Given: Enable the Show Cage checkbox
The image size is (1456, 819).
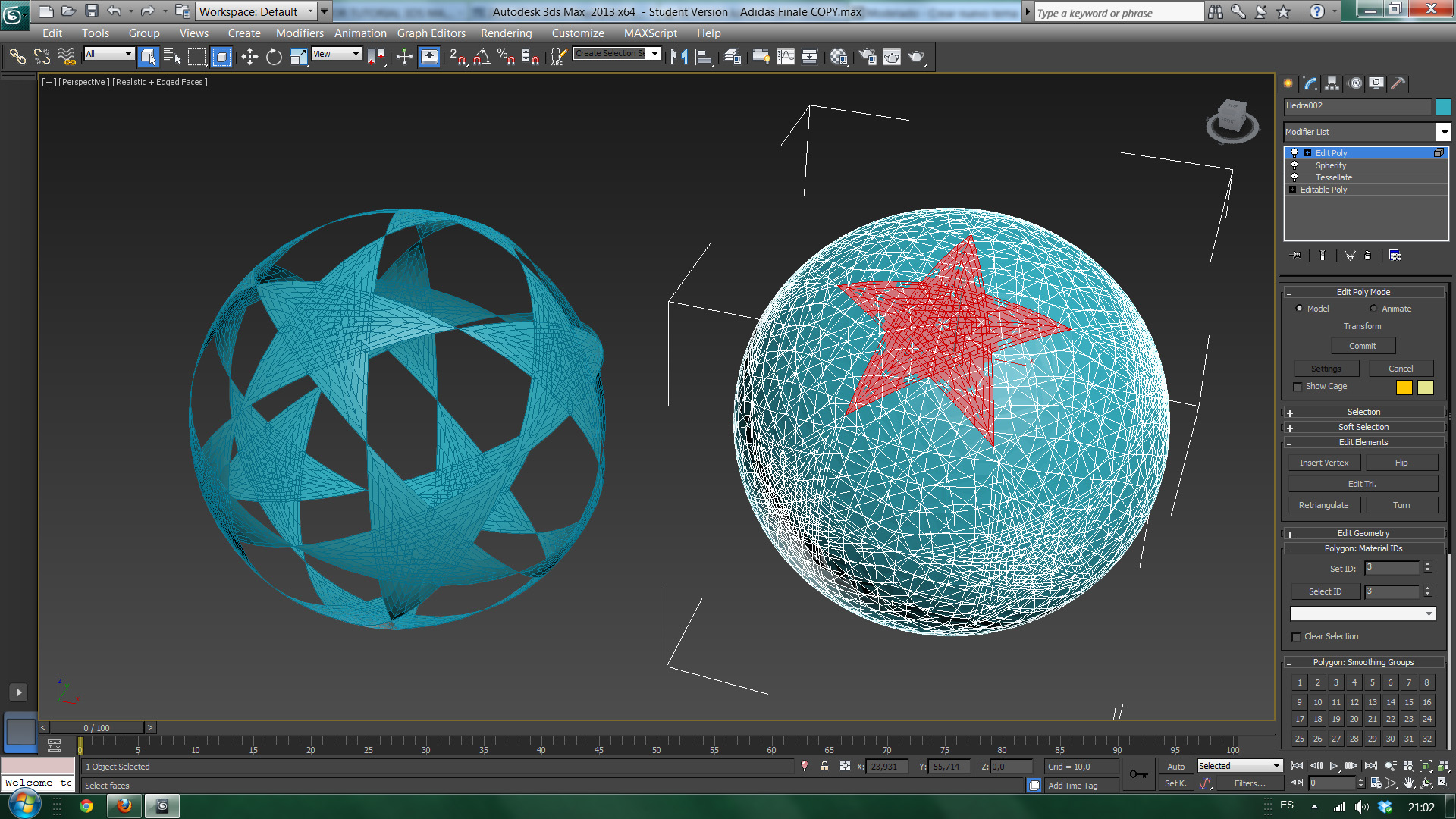Looking at the screenshot, I should tap(1298, 387).
